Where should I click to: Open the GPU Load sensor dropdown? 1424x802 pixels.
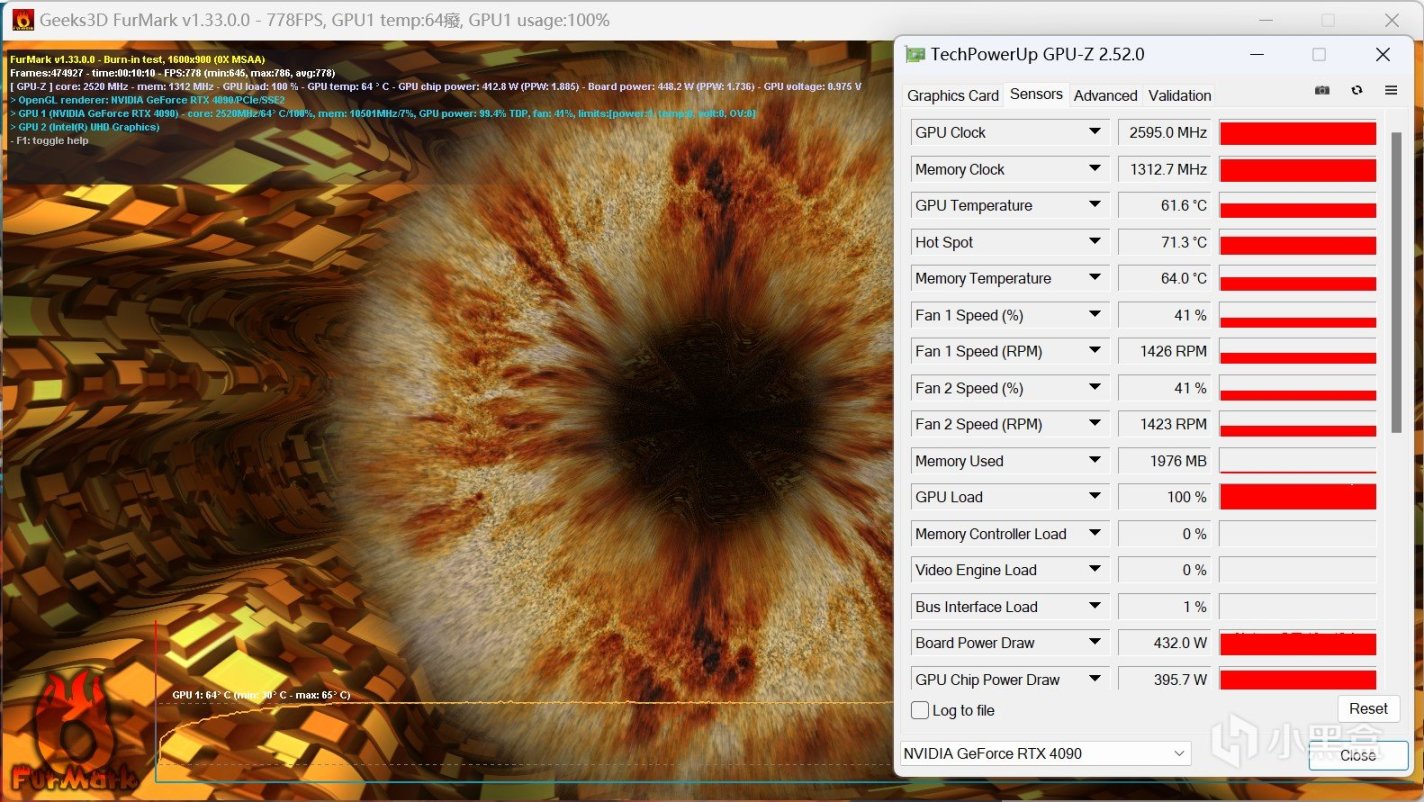tap(1095, 497)
